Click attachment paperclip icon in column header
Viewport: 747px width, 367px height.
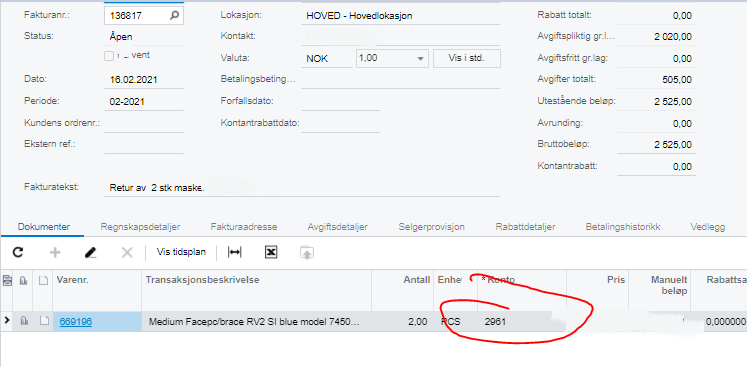23,281
